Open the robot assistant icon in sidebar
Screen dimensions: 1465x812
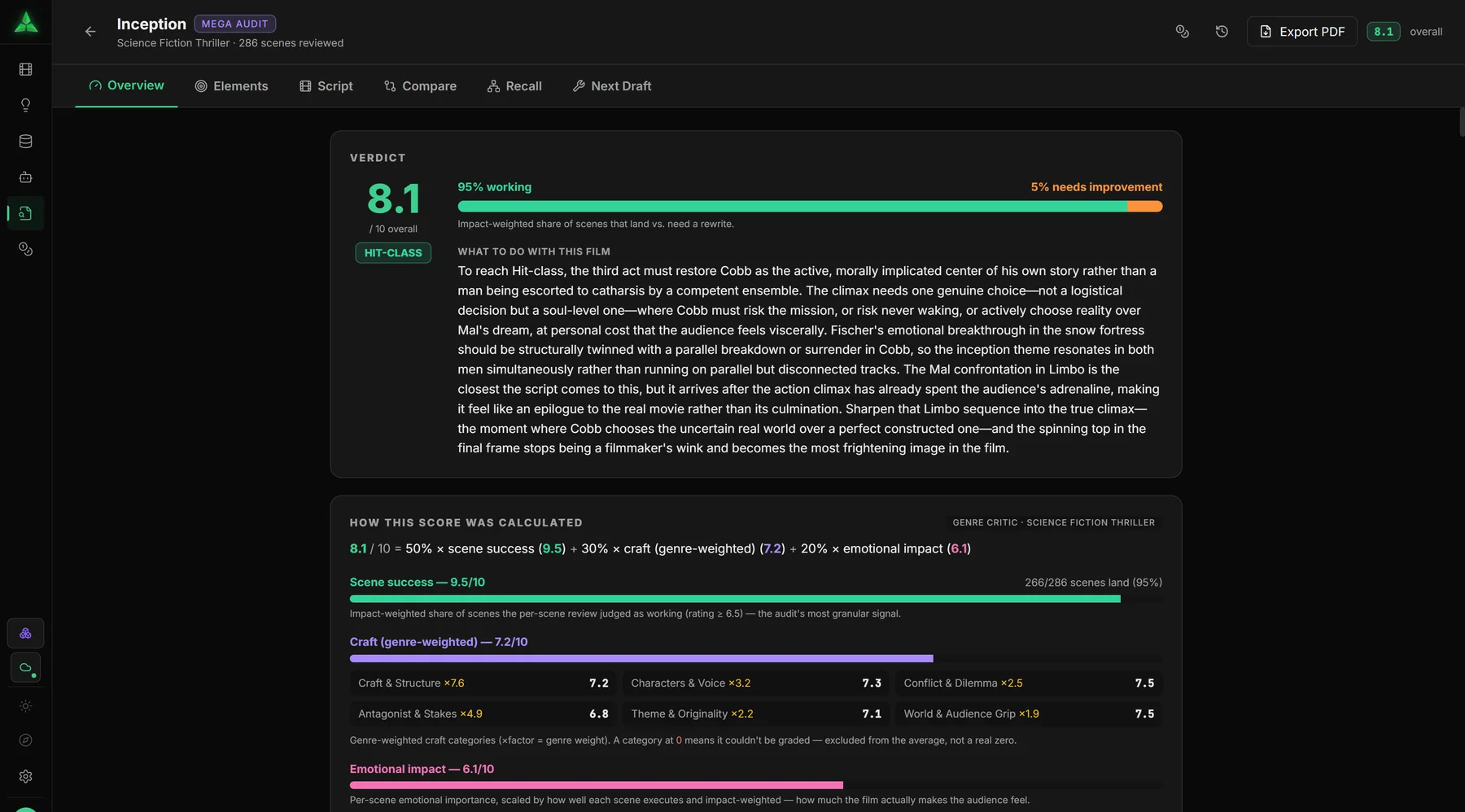26,177
